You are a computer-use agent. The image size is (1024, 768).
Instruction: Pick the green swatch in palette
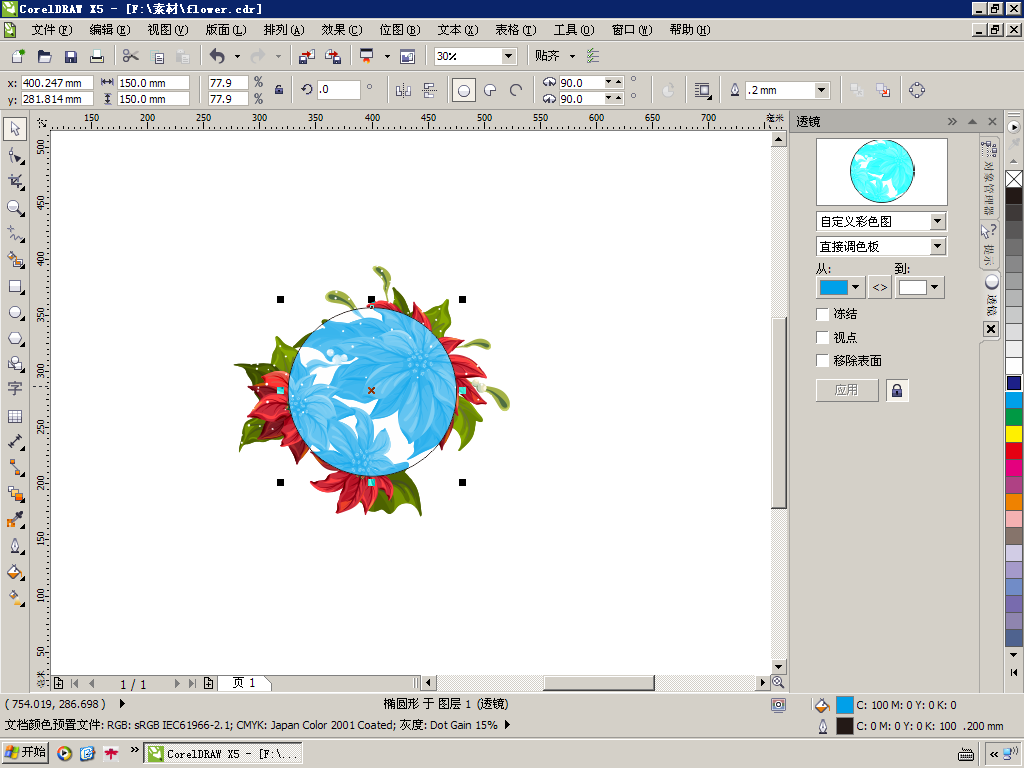click(x=1014, y=417)
